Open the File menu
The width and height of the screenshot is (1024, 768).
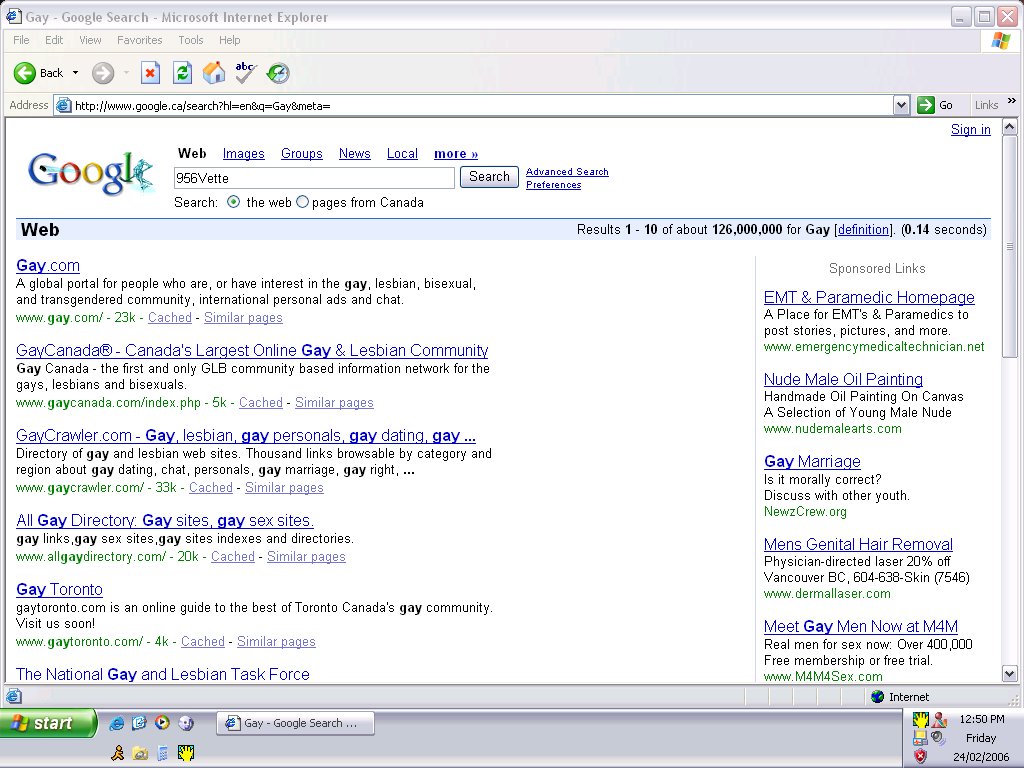click(x=21, y=40)
